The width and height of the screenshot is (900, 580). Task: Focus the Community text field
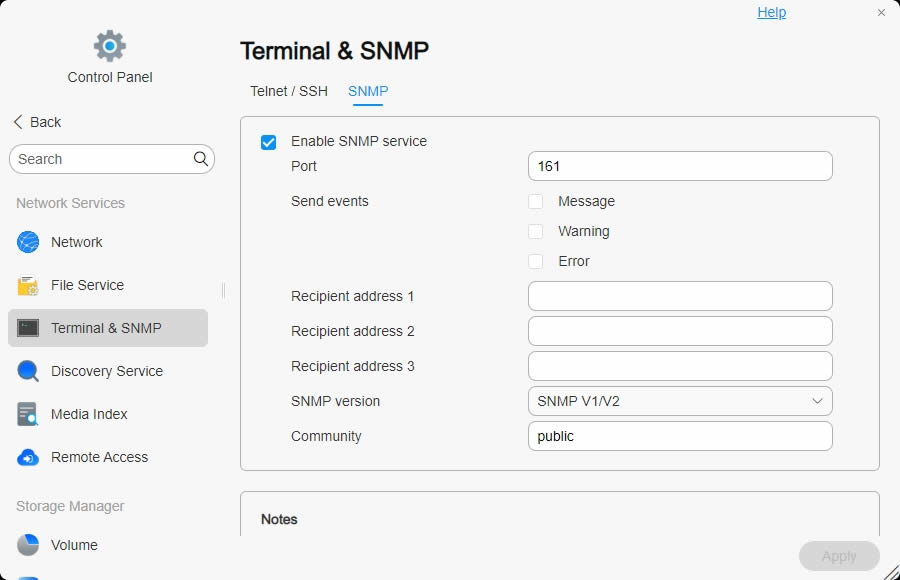[x=680, y=436]
